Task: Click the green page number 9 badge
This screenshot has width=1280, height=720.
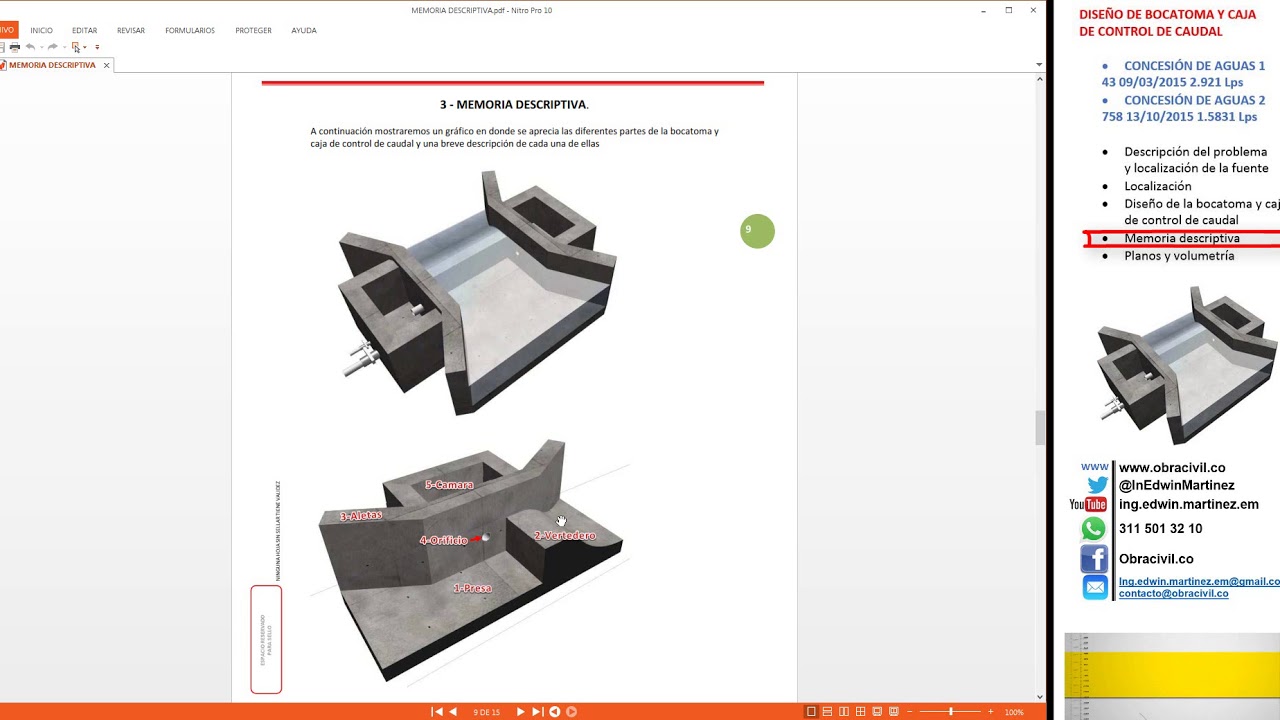Action: pos(757,231)
